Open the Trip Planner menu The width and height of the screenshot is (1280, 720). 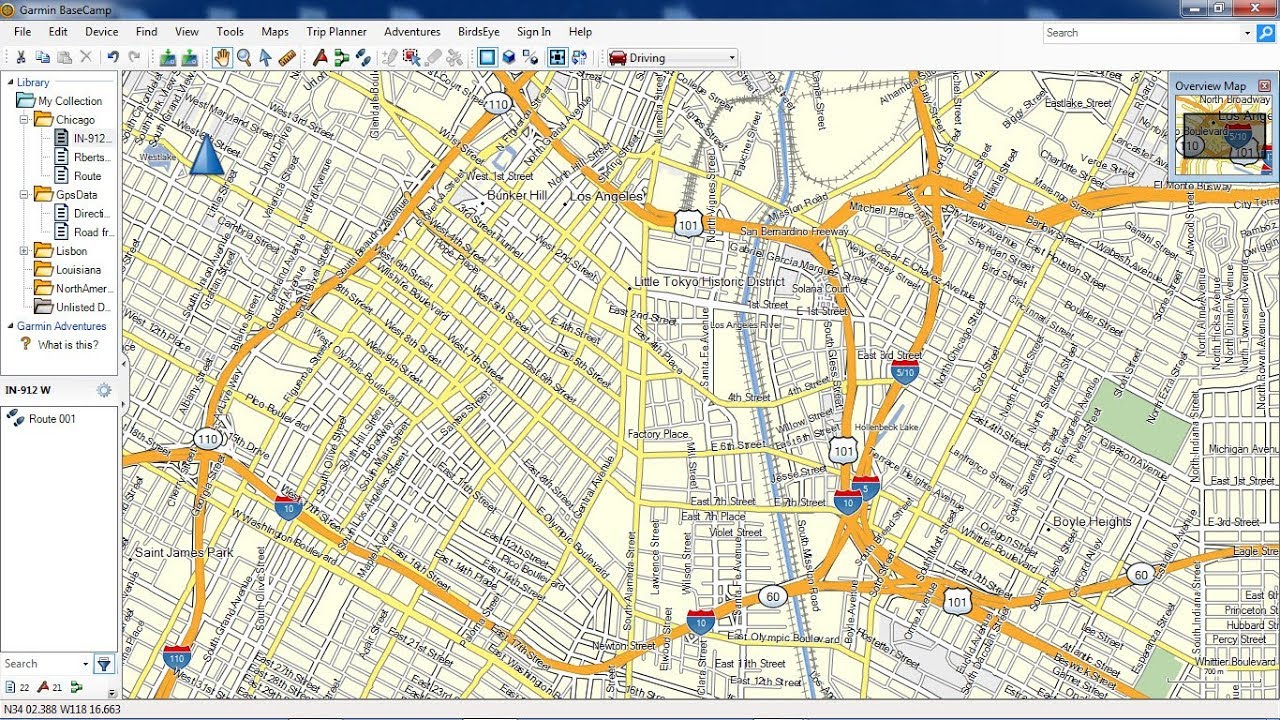[336, 32]
